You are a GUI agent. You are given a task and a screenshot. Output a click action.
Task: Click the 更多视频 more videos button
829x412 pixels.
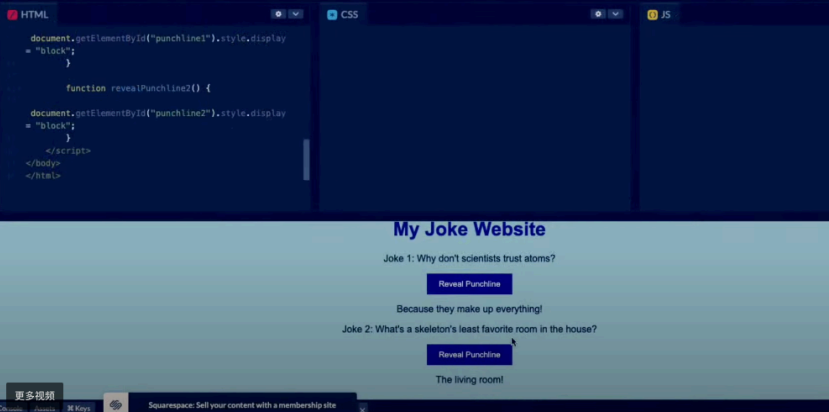(35, 396)
